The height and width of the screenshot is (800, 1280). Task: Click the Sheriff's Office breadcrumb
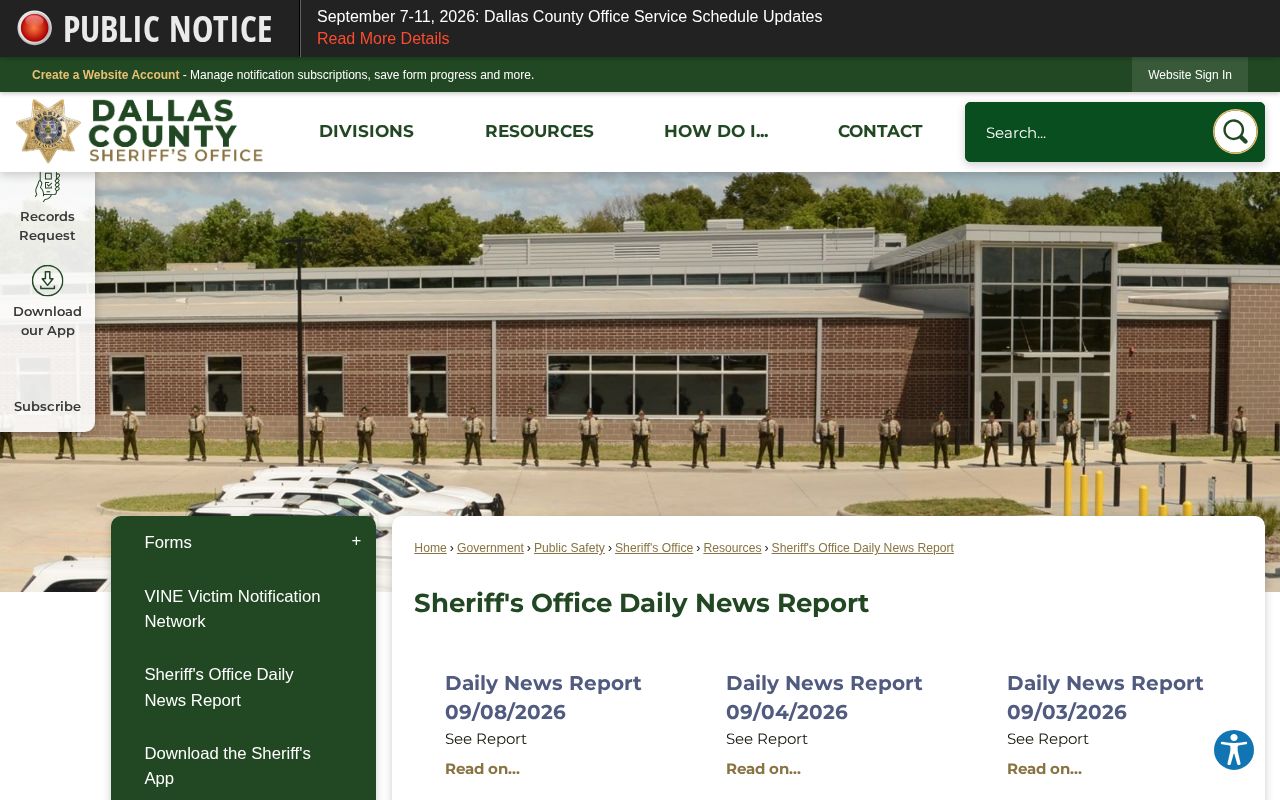(654, 548)
